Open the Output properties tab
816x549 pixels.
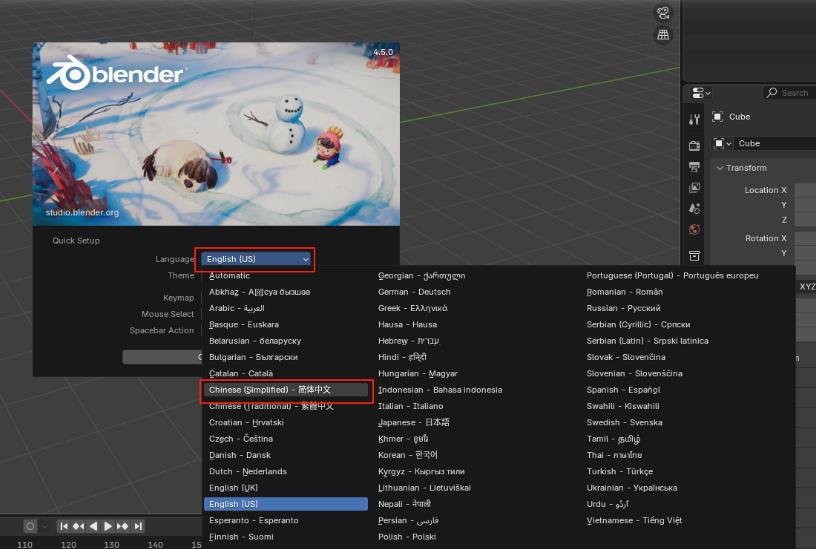[694, 167]
